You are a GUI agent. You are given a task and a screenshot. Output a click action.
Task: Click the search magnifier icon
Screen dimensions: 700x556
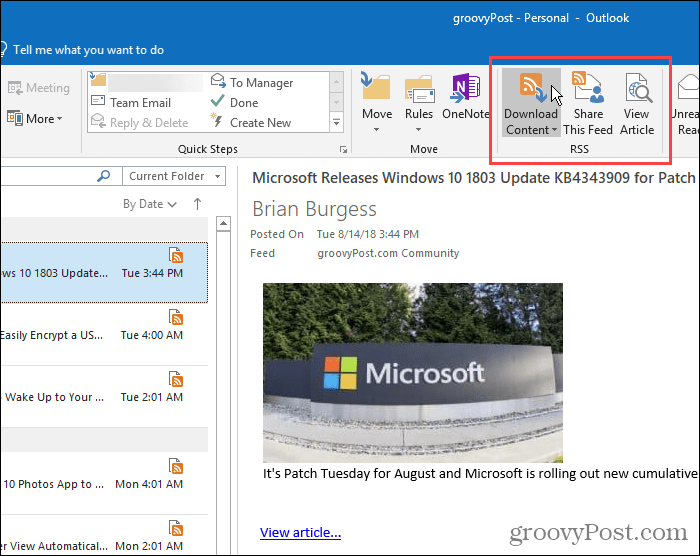point(104,176)
